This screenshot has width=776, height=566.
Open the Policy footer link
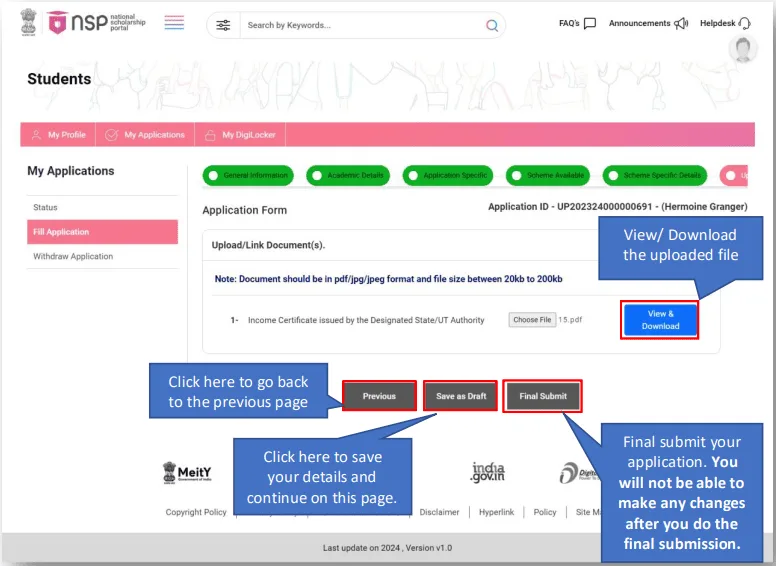point(545,512)
